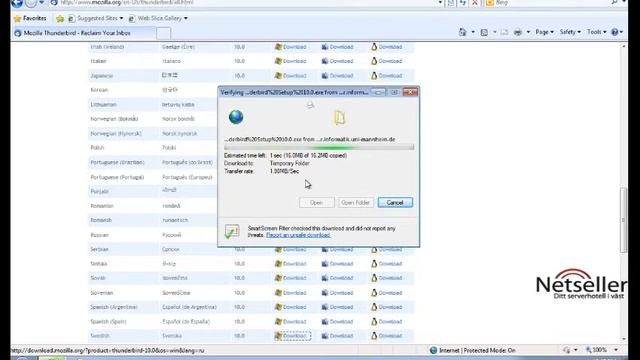Click Mac download link for Irish row
640x360 pixels.
click(337, 47)
